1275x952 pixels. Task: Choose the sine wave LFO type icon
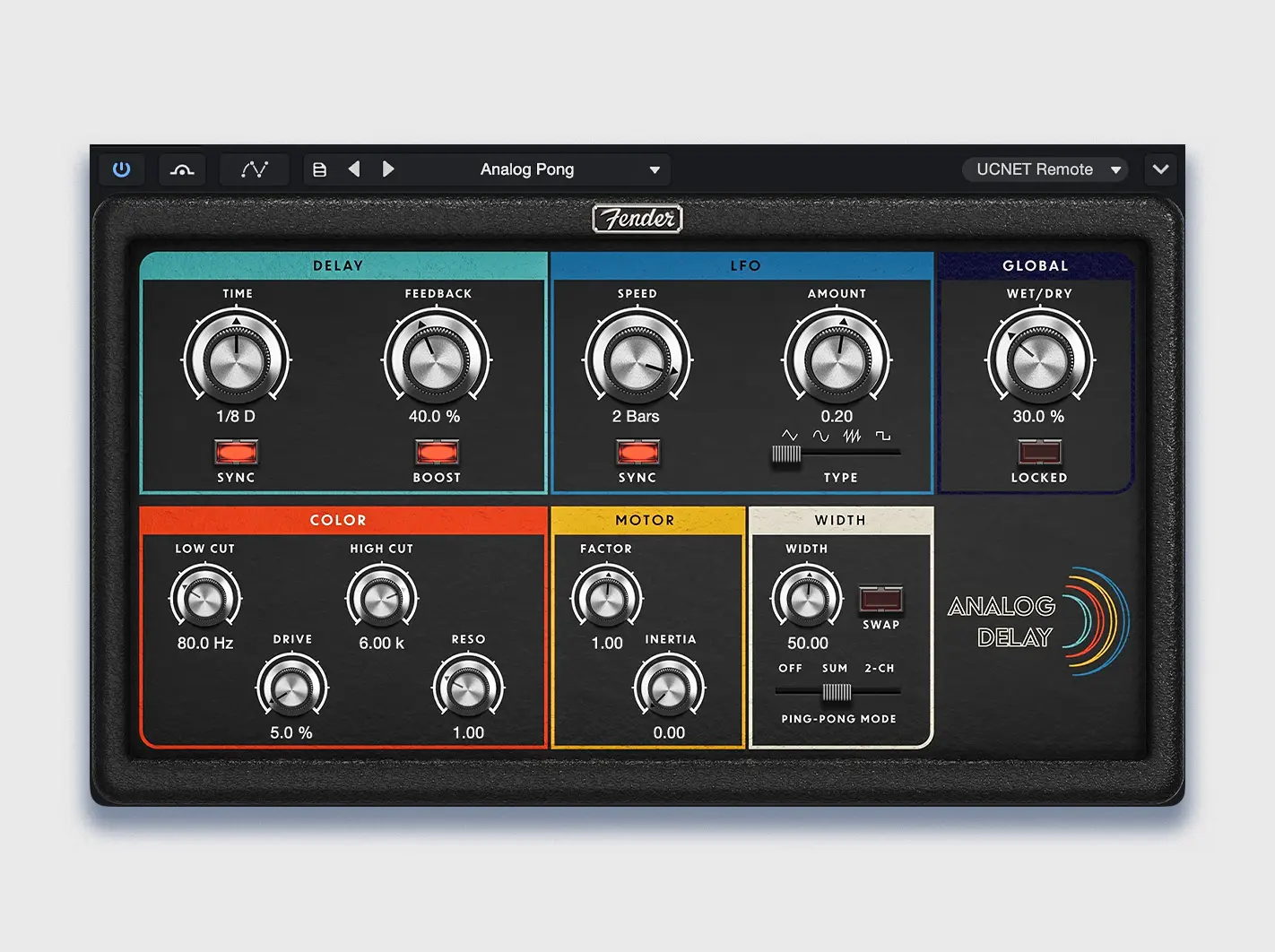pos(820,436)
